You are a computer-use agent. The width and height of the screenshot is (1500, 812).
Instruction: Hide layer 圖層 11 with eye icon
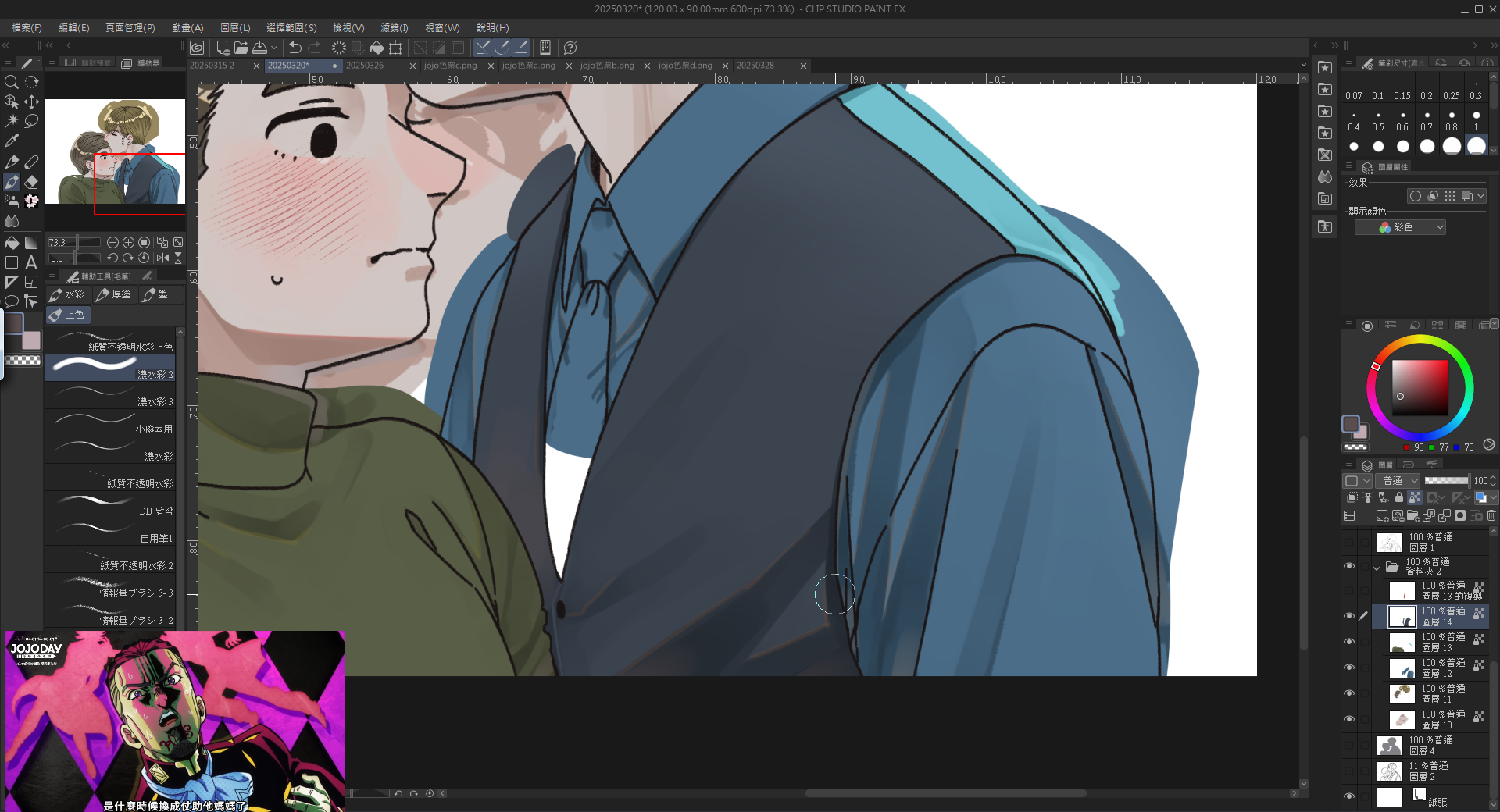pos(1349,693)
